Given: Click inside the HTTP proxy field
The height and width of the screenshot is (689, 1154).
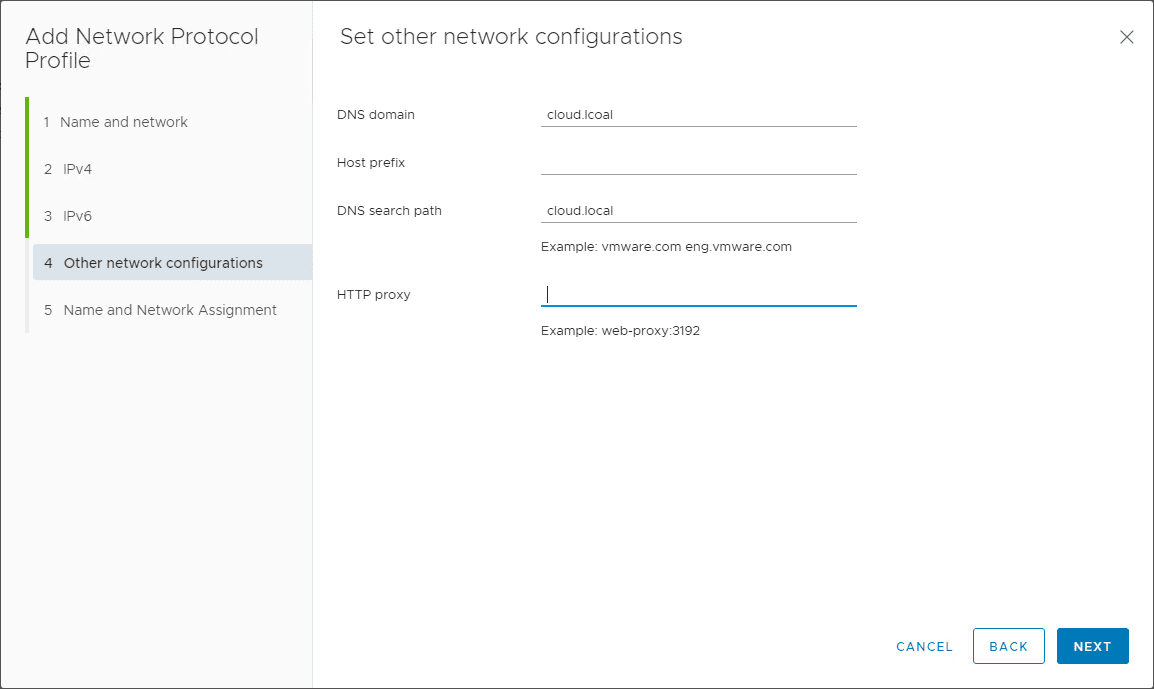Looking at the screenshot, I should (x=698, y=295).
